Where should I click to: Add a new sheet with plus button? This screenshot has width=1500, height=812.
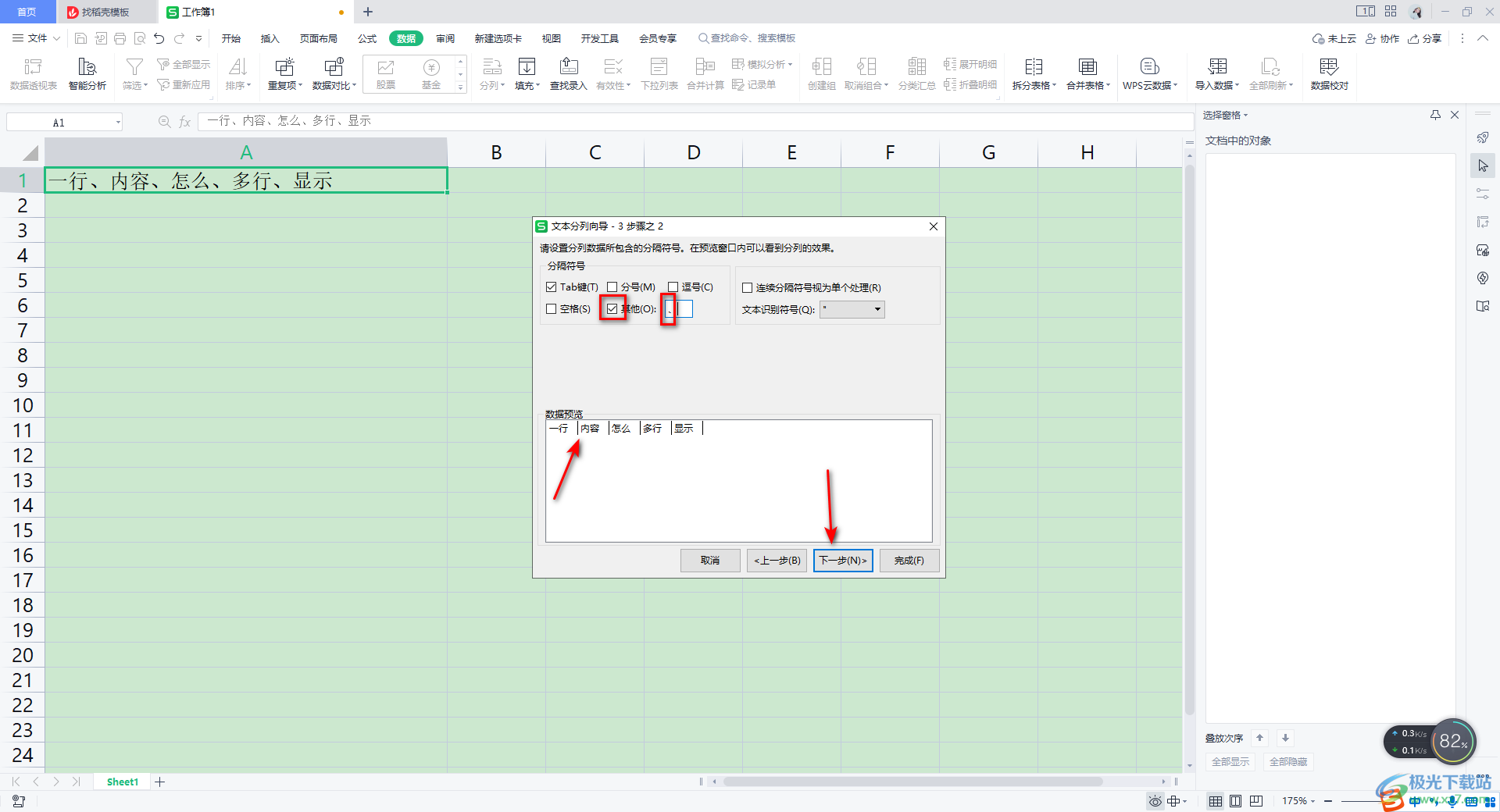click(x=160, y=782)
